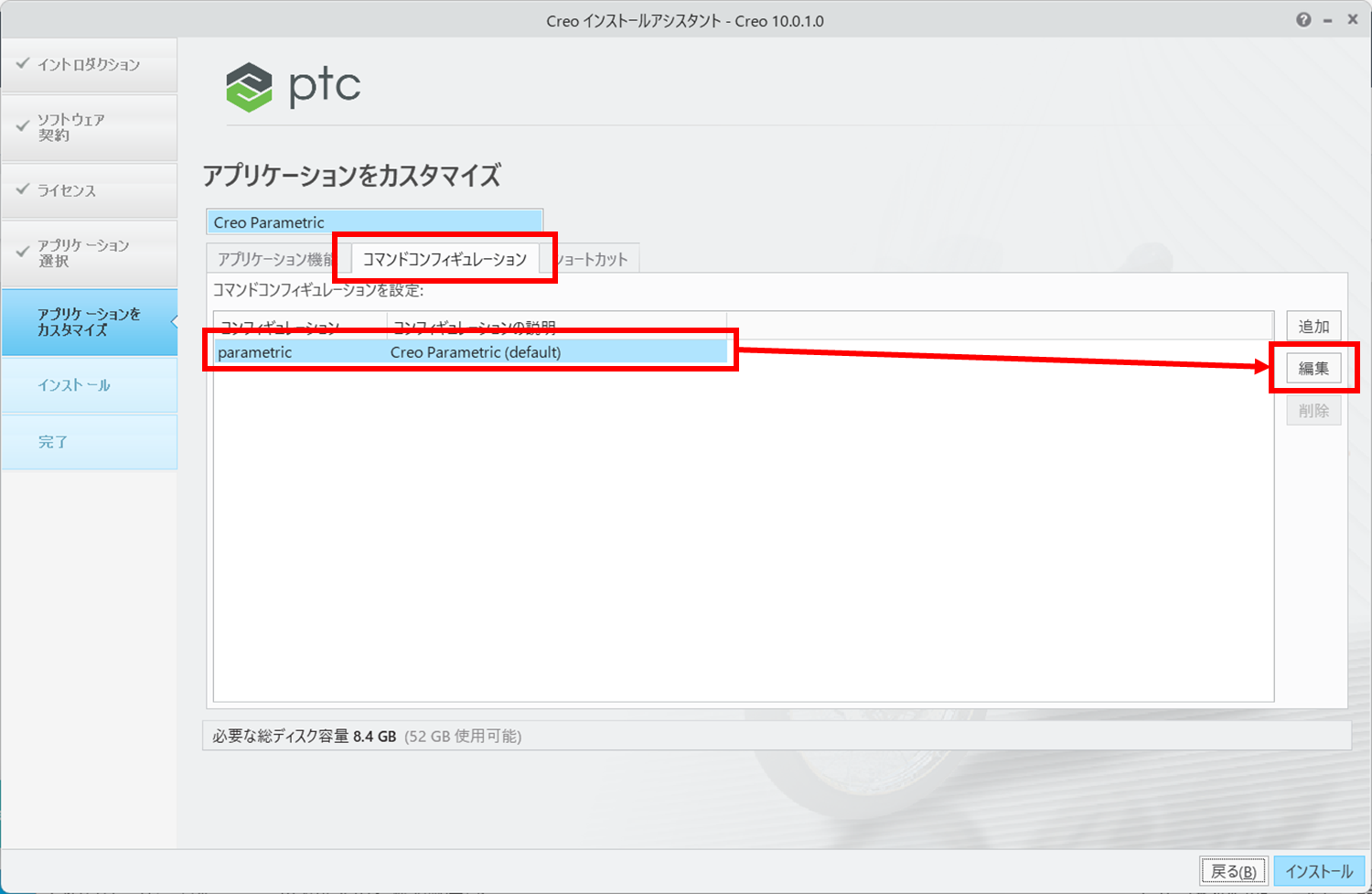Open the イントロダクション step in sidebar
Screen dimensions: 1372x894
(x=89, y=65)
